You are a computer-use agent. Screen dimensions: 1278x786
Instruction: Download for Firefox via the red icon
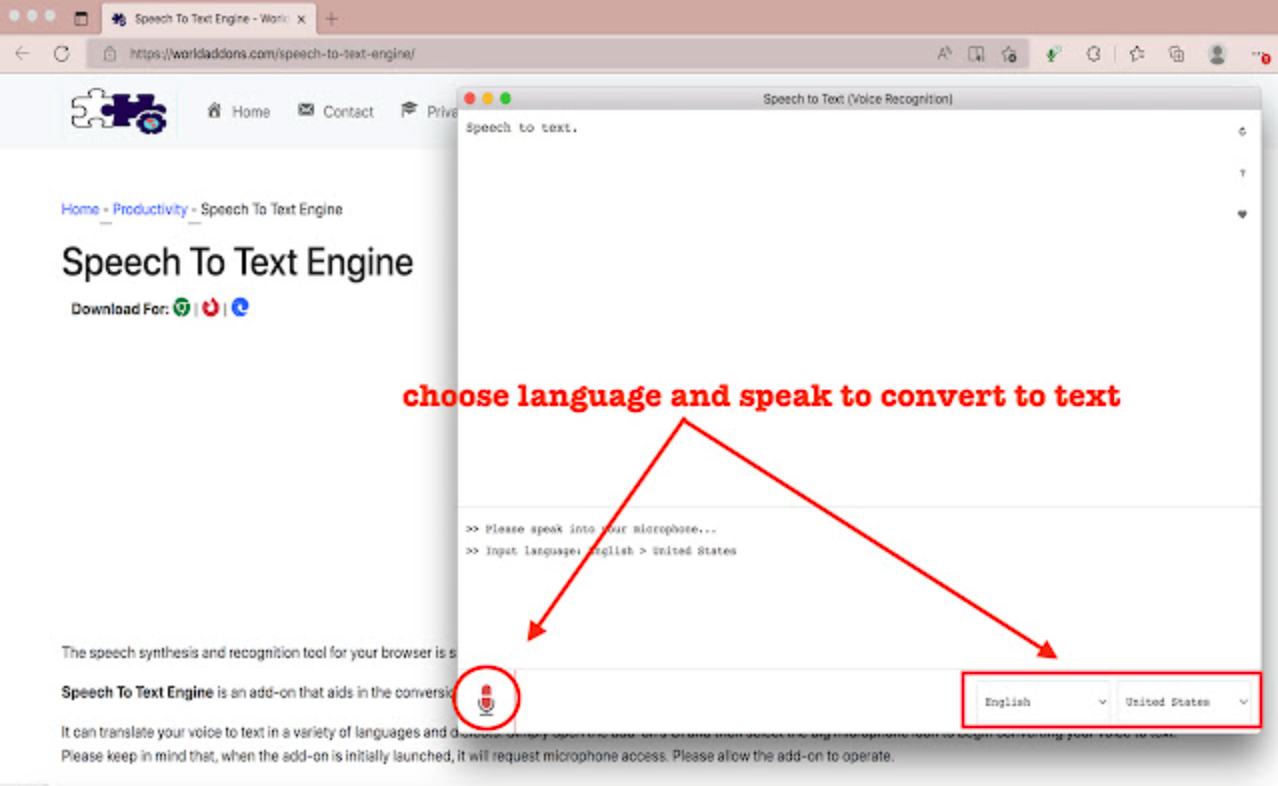pos(211,308)
